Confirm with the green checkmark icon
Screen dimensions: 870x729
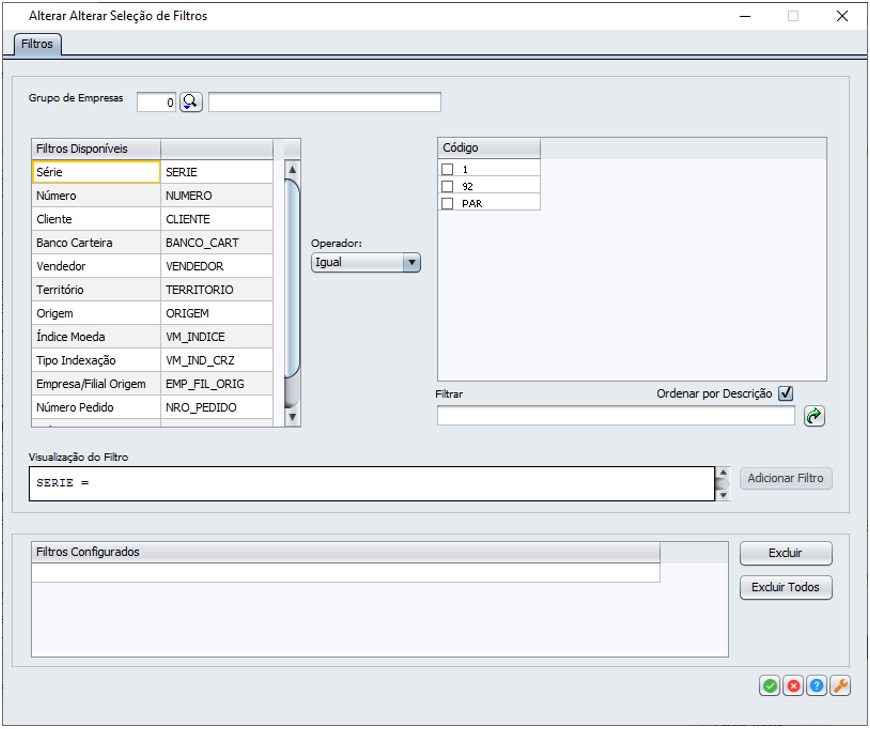click(770, 686)
